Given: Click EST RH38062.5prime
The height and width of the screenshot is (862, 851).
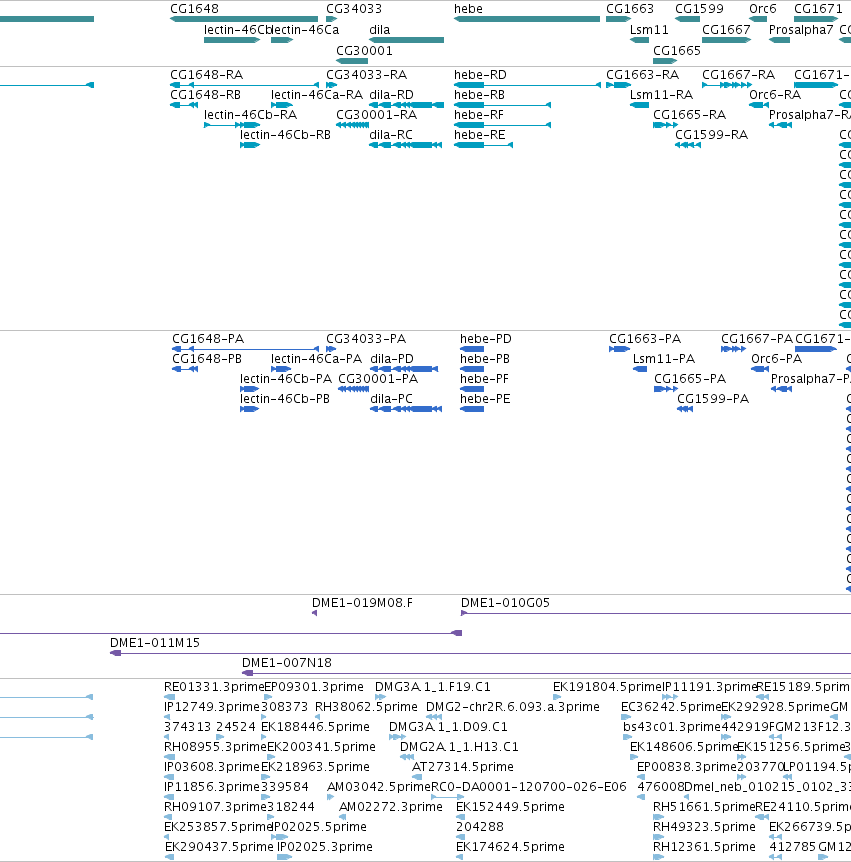Looking at the screenshot, I should (x=366, y=706).
